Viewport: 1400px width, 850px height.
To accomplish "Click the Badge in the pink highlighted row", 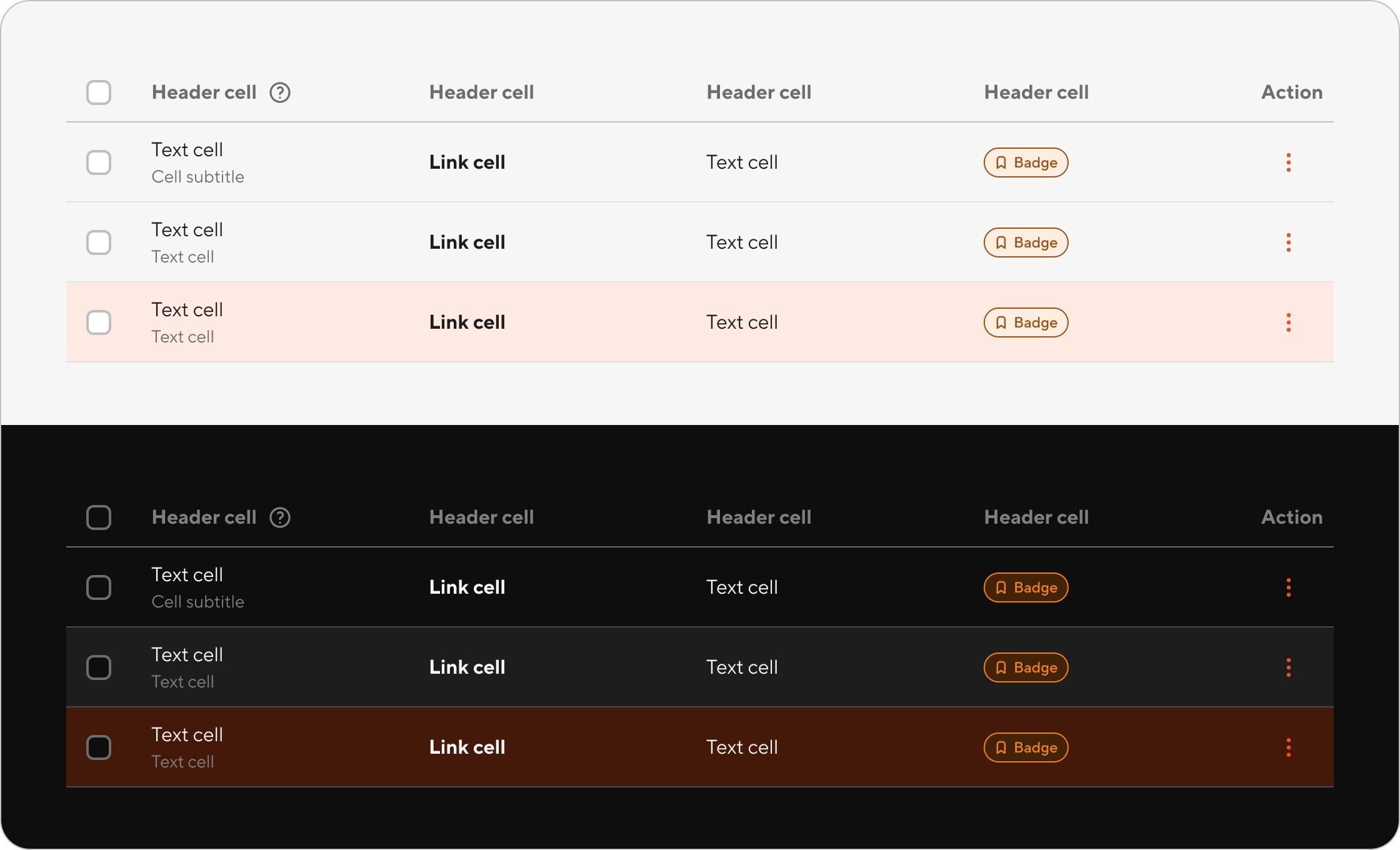I will (1026, 322).
